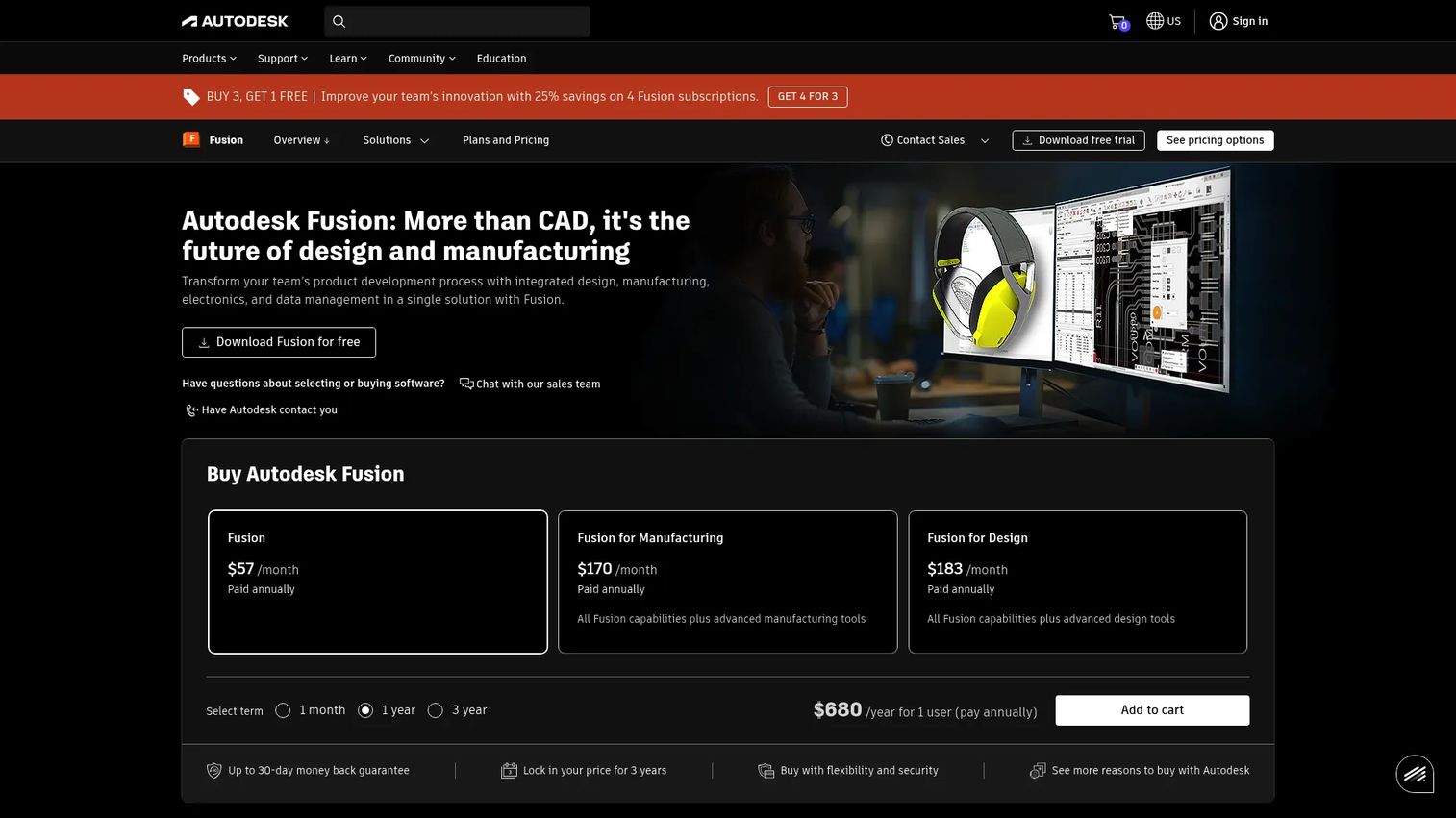Expand the Products menu
The width and height of the screenshot is (1456, 818).
(x=209, y=59)
